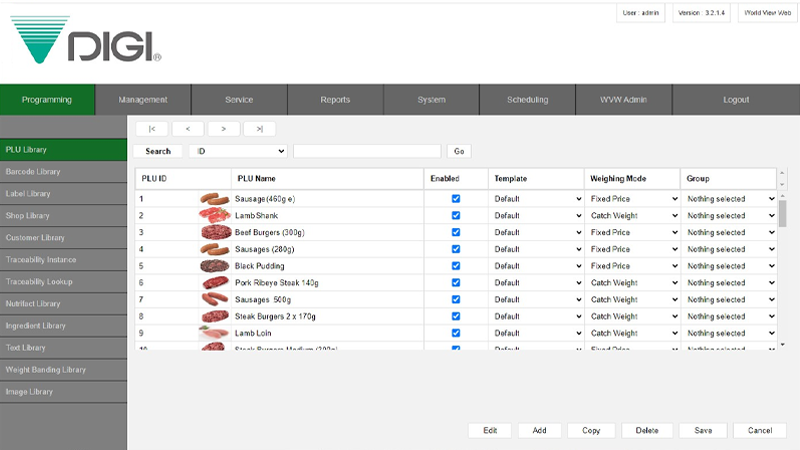This screenshot has height=450, width=800.
Task: Click the Go search button
Action: point(459,151)
